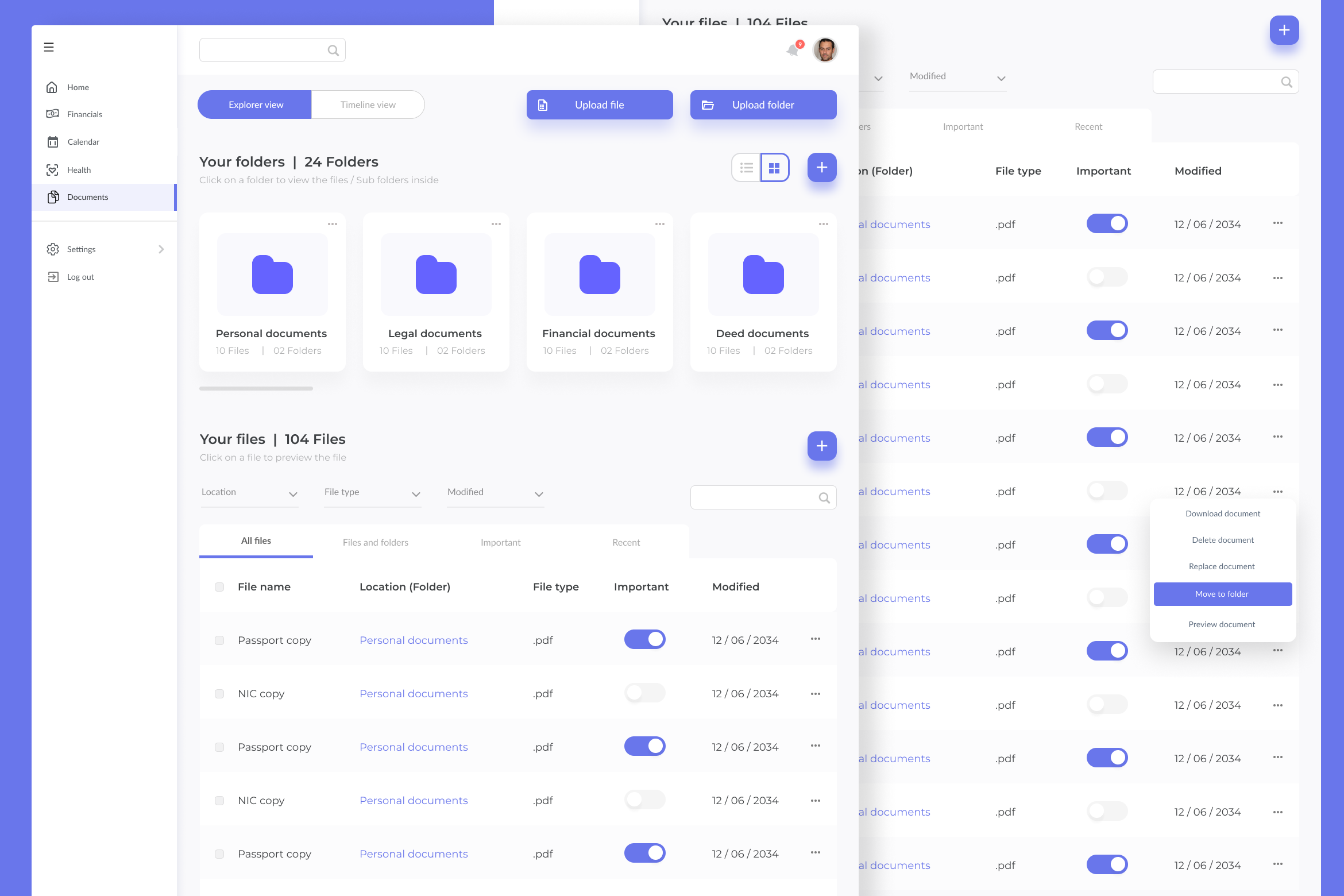Viewport: 1344px width, 896px height.
Task: Open the hamburger menu icon
Action: [49, 47]
